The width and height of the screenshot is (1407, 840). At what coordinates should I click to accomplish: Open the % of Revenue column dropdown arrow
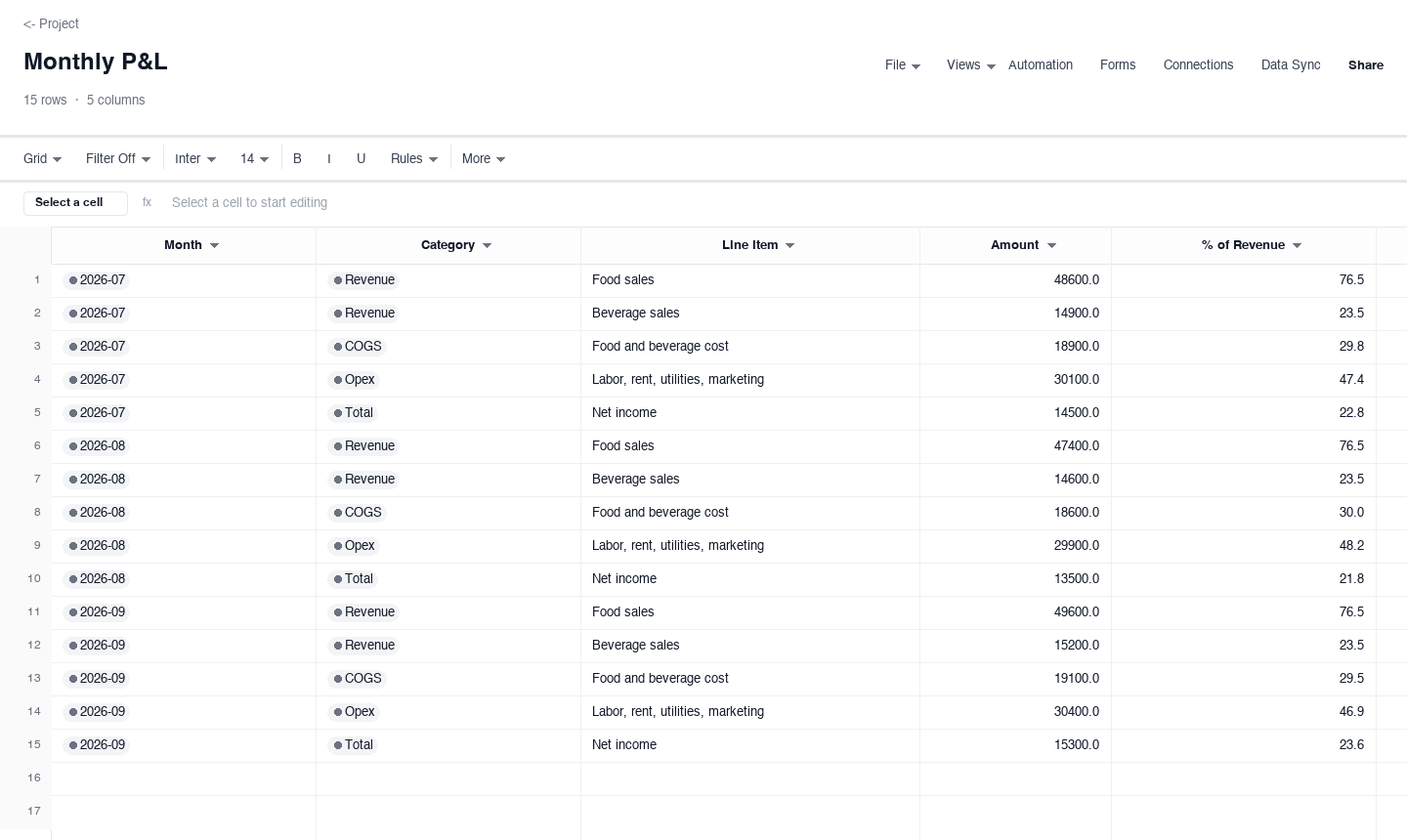(1298, 245)
